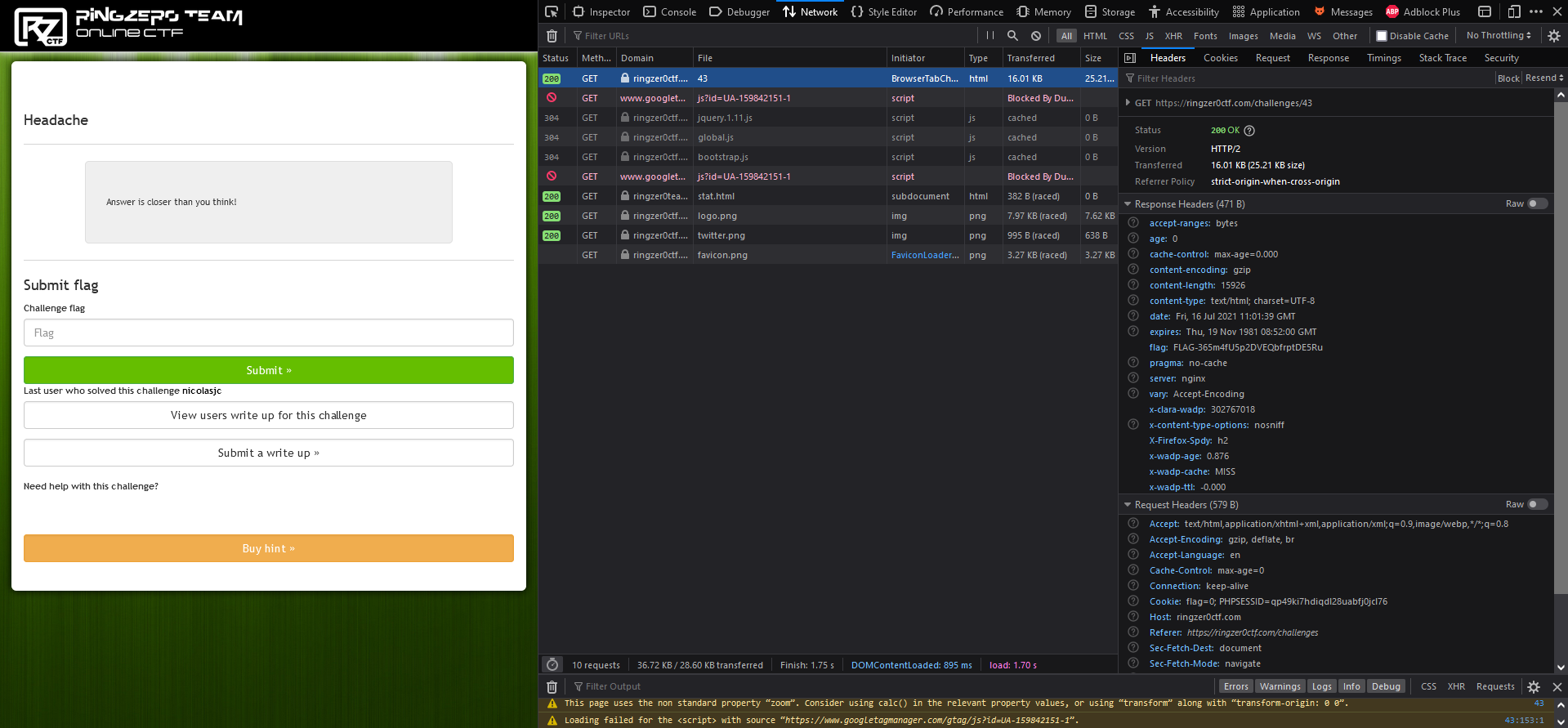Toggle the XHR network filter
1568x728 pixels.
coord(1173,36)
